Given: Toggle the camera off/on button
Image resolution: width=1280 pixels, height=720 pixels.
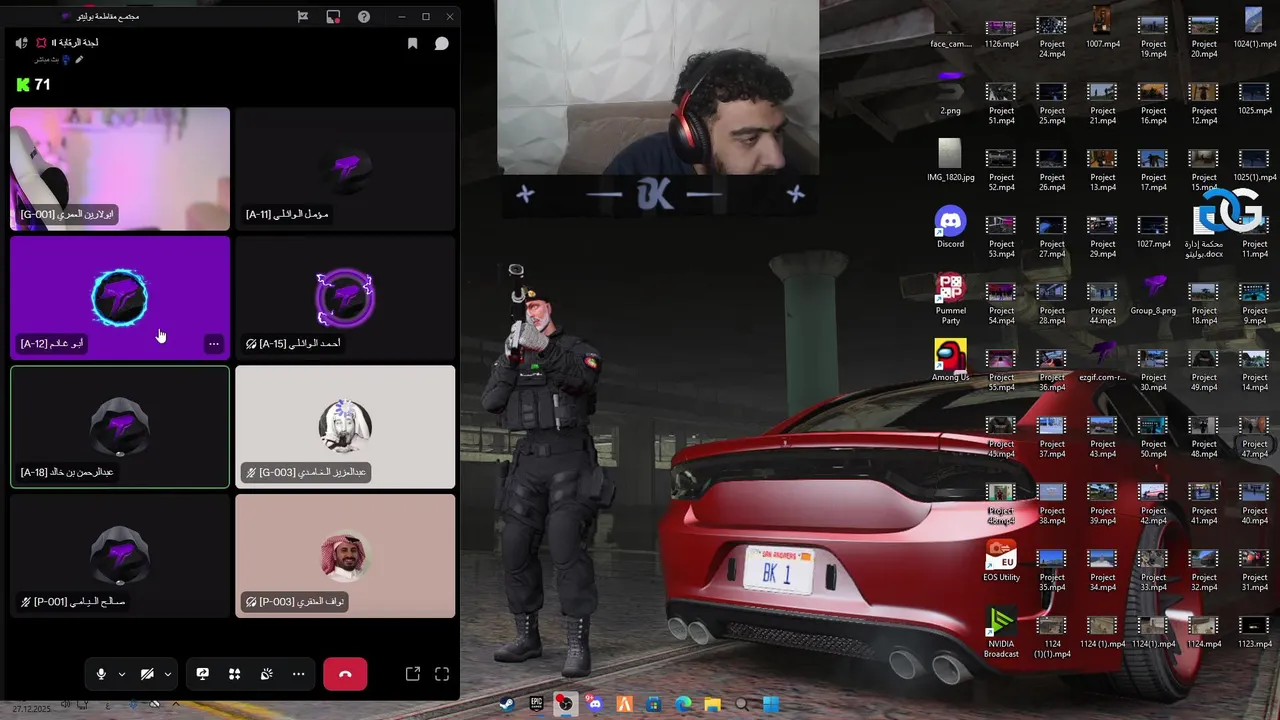Looking at the screenshot, I should point(147,674).
